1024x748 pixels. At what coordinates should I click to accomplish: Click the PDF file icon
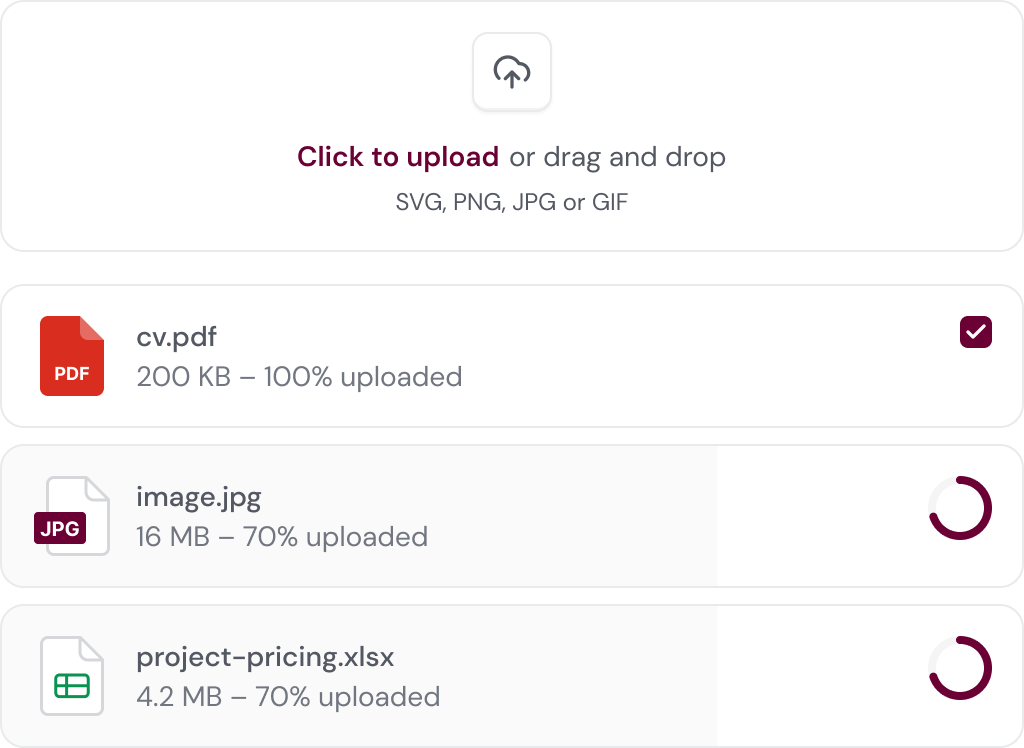click(72, 355)
